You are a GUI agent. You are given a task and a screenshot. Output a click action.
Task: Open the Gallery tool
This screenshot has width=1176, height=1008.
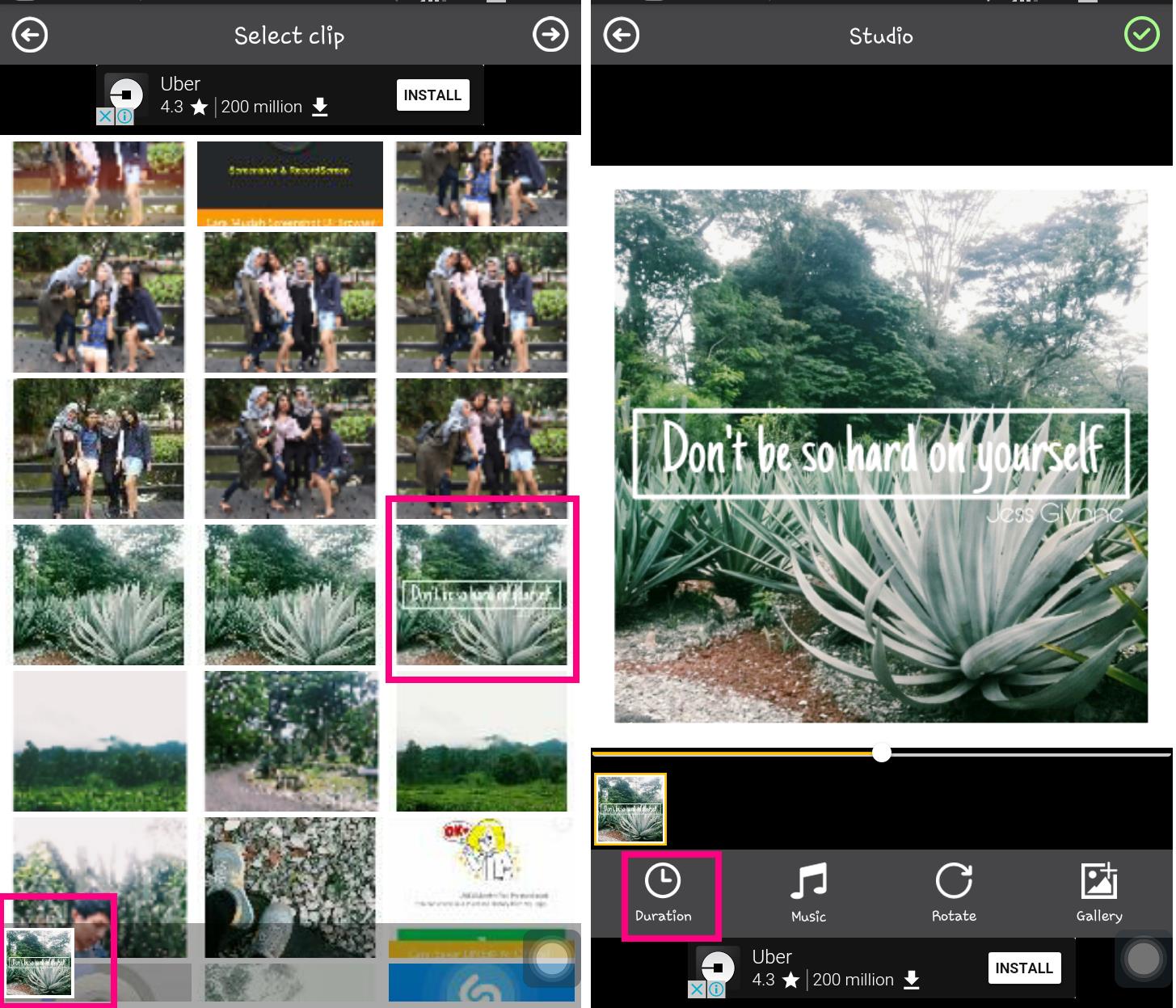pos(1099,894)
